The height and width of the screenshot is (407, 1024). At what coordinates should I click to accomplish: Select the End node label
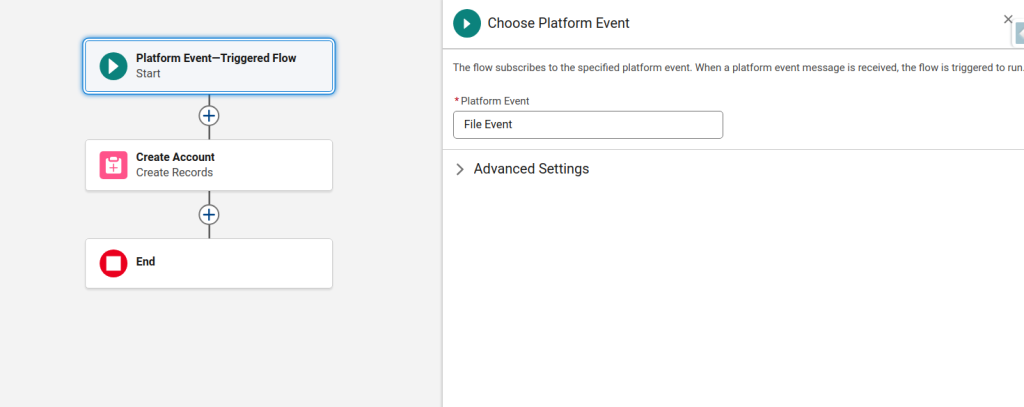(146, 262)
